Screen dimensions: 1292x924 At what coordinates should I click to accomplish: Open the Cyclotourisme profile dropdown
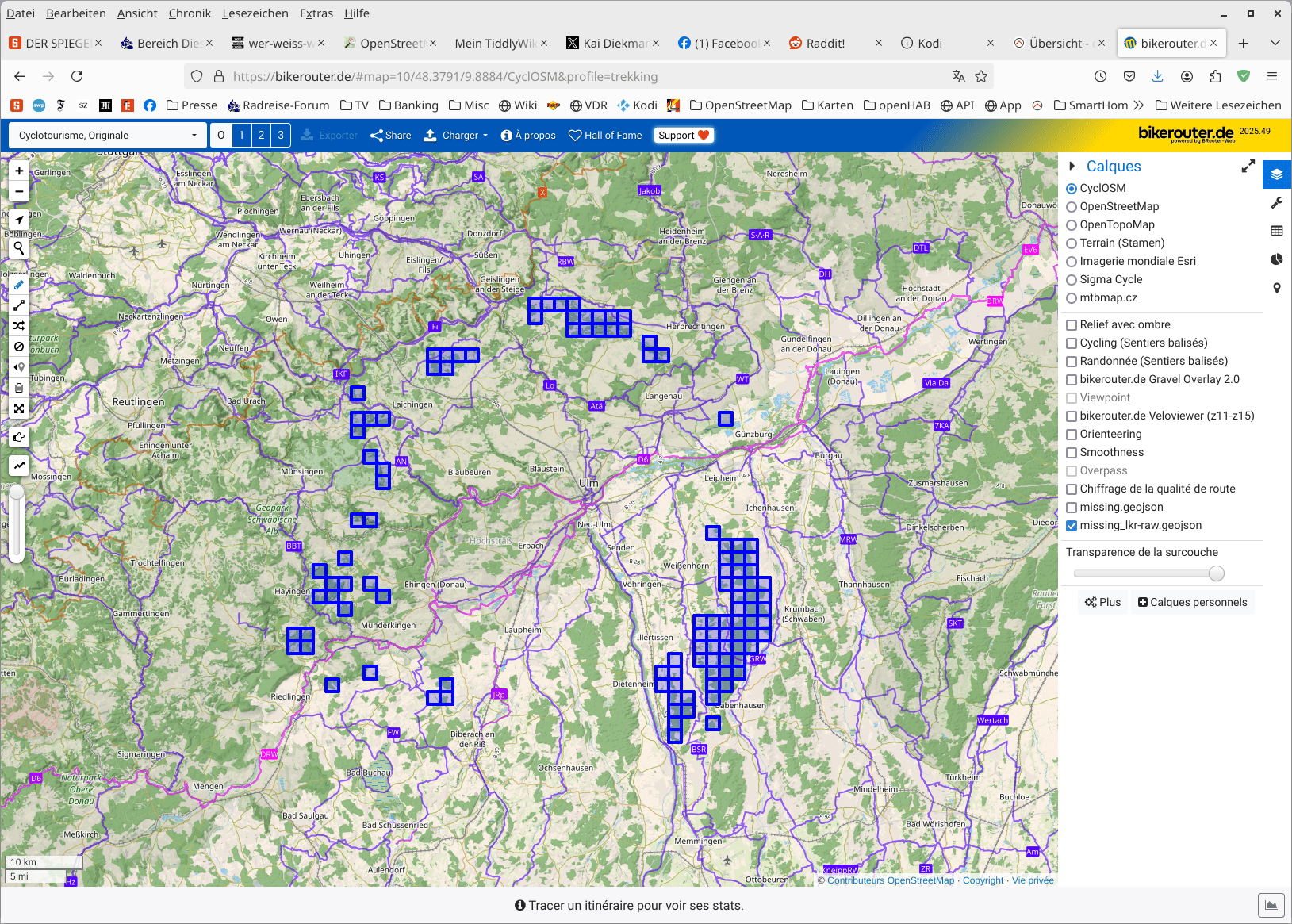108,136
